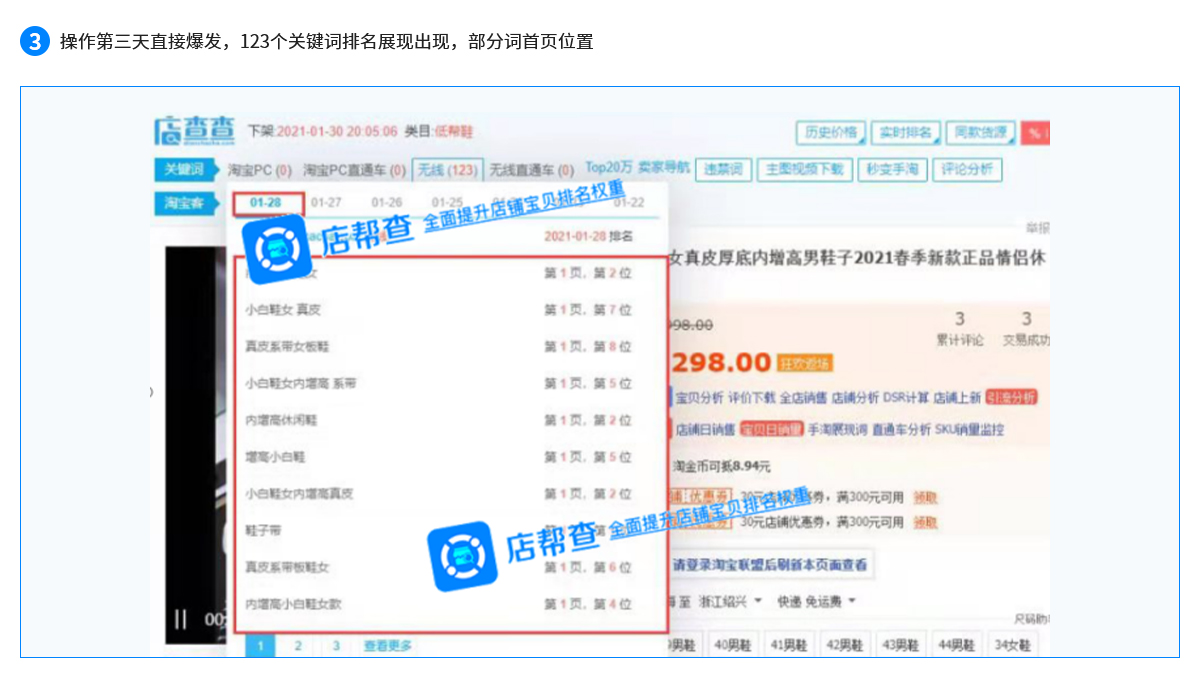Image resolution: width=1200 pixels, height=687 pixels.
Task: Expand the 快递 免运费 shipping dropdown
Action: [817, 601]
